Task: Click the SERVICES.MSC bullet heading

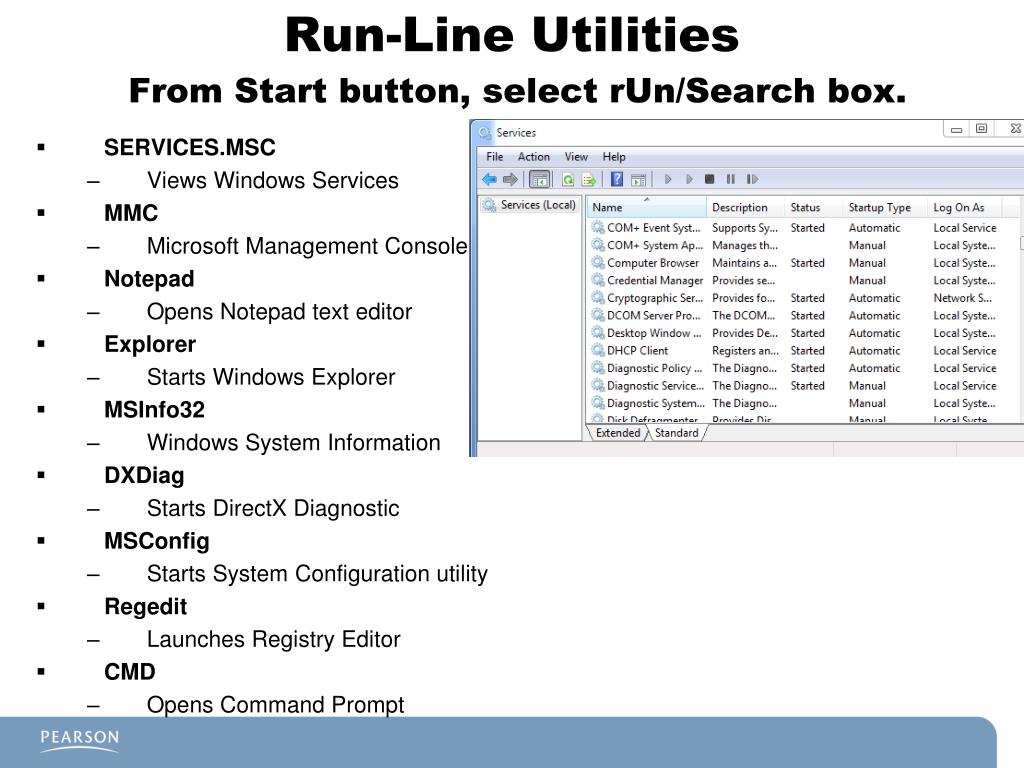Action: 190,148
